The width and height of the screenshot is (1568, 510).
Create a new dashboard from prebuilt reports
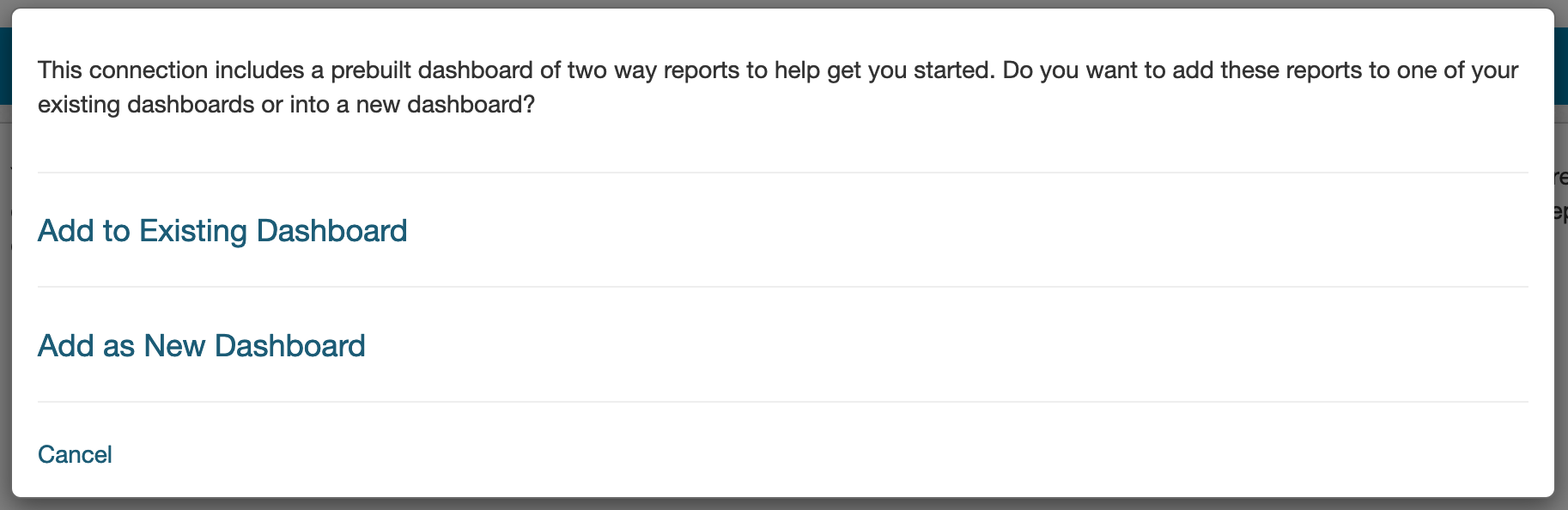pos(202,346)
